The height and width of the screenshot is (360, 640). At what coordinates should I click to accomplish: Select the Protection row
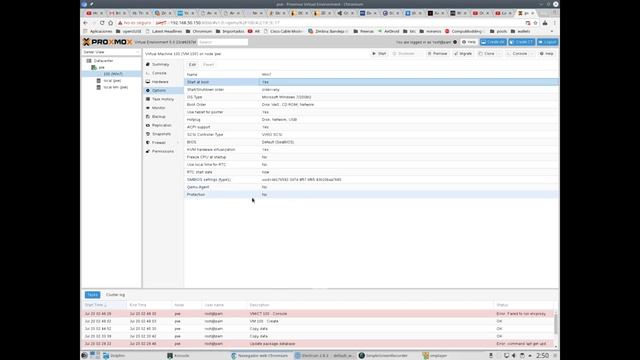tap(371, 195)
